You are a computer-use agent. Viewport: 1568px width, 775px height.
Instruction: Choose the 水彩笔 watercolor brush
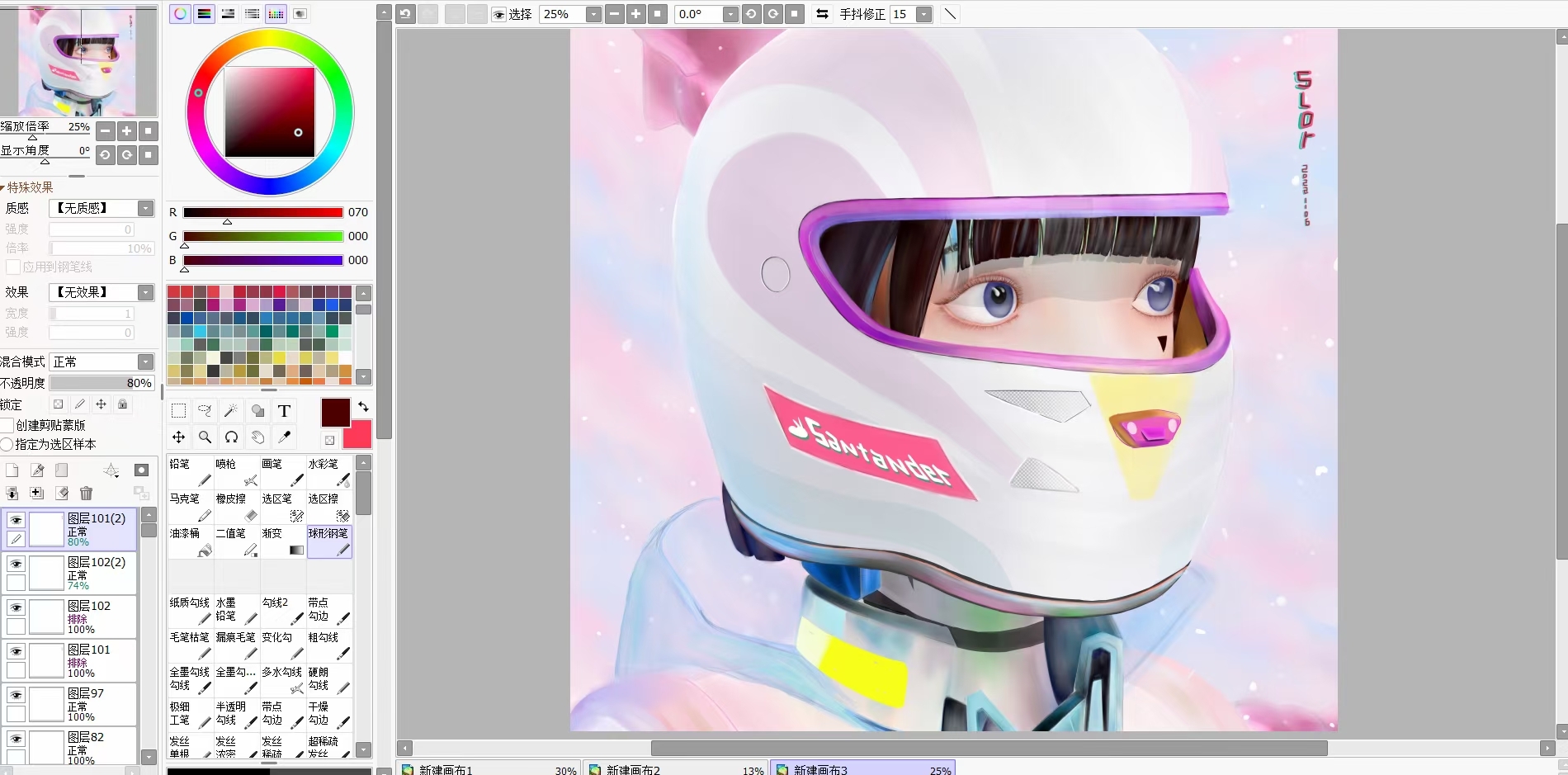(328, 473)
